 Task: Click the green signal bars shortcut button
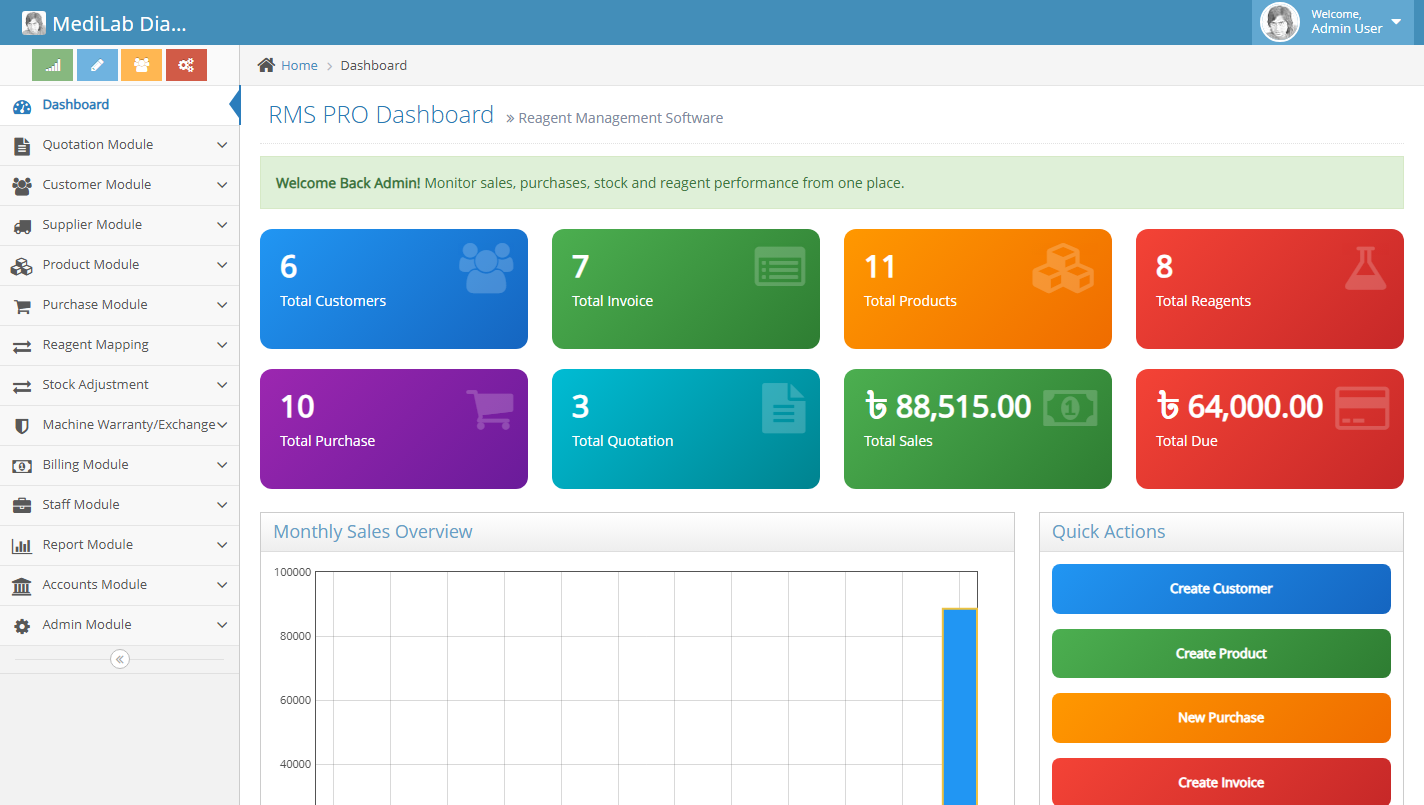(x=53, y=65)
